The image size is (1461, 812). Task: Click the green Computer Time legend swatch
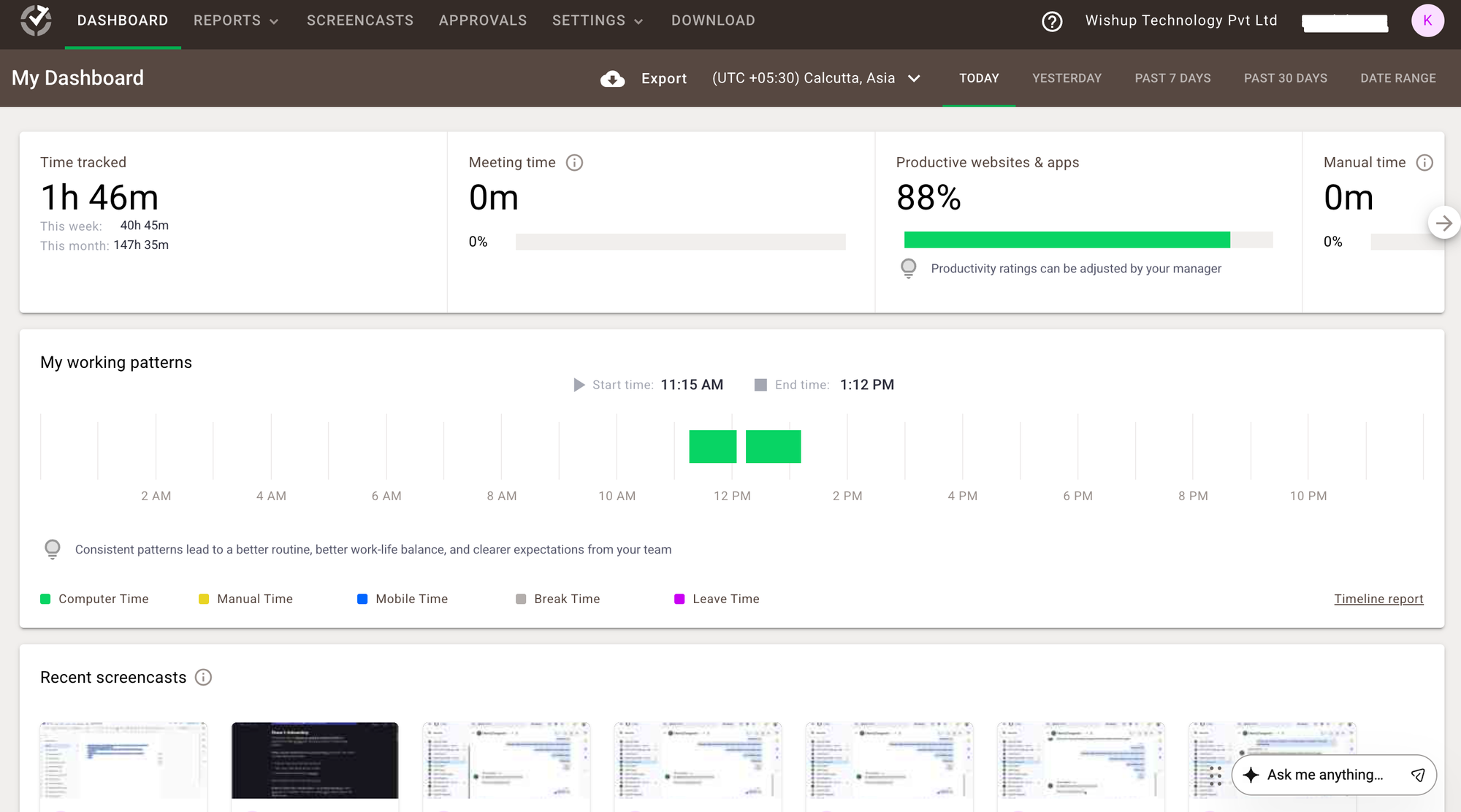(45, 599)
